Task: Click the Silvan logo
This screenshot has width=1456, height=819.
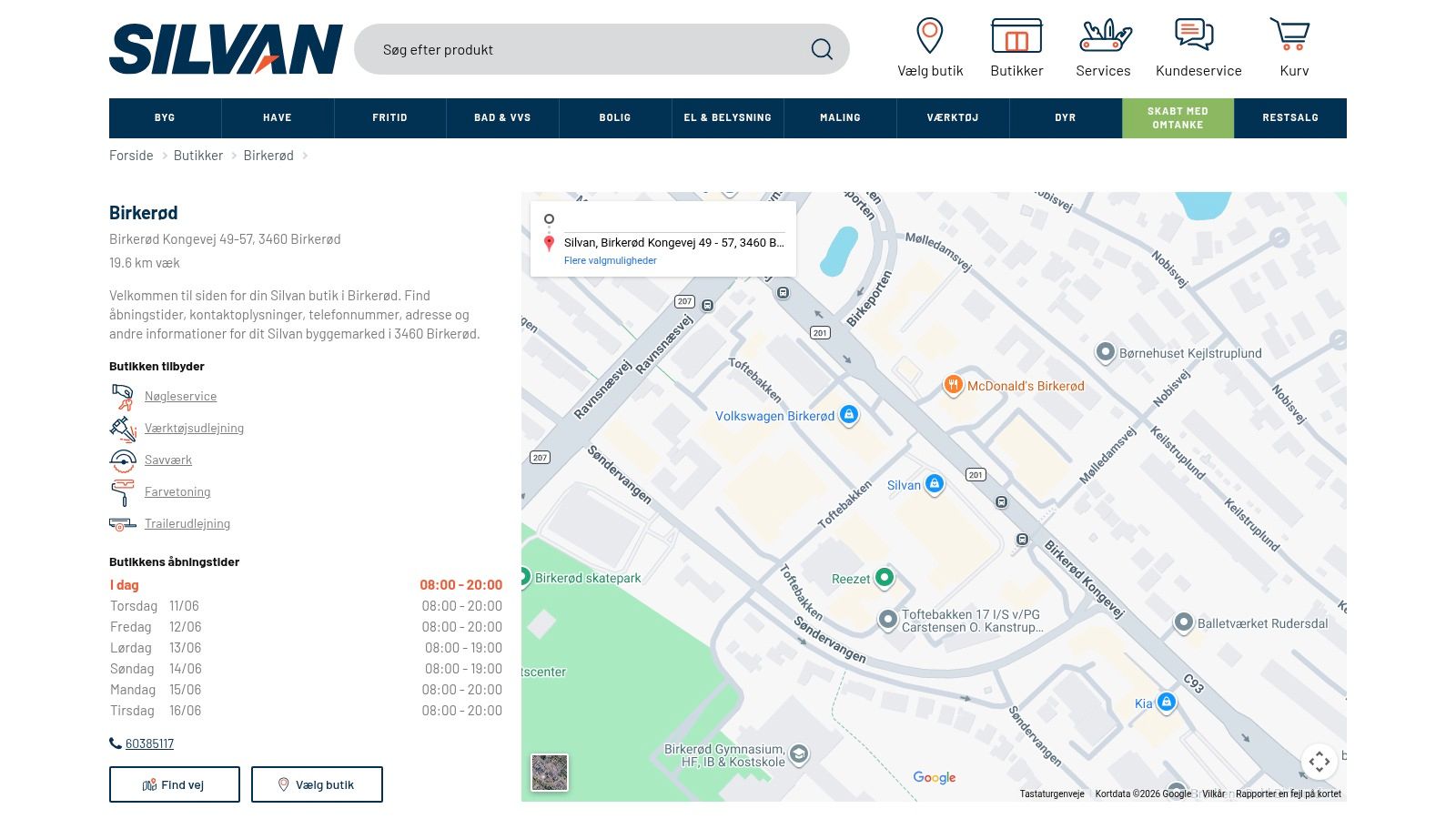Action: 226,49
